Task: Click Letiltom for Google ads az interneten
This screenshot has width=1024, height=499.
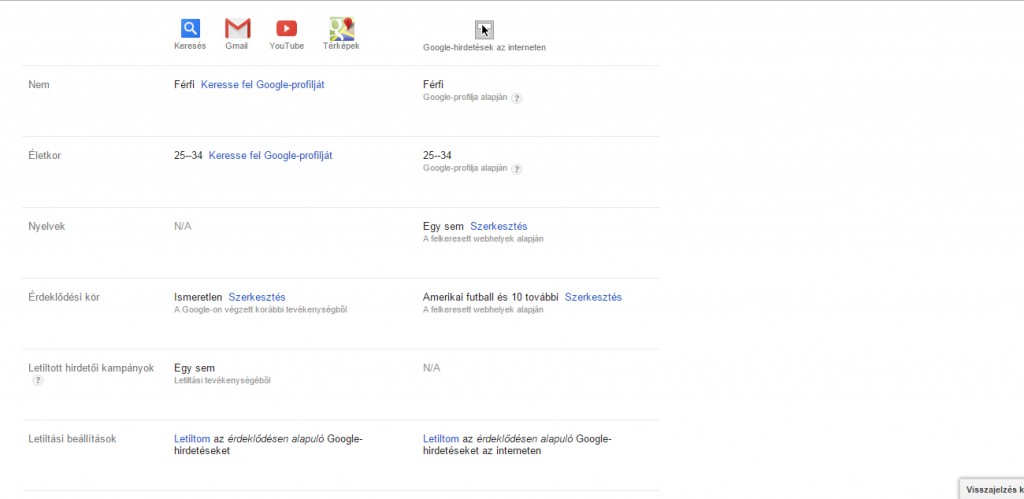Action: pyautogui.click(x=441, y=439)
